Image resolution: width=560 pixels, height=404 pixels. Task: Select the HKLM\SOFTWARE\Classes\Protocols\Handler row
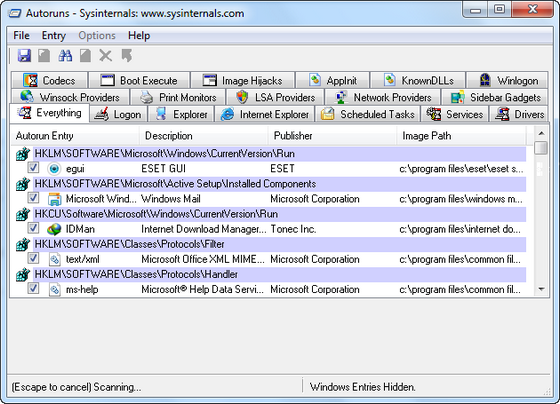(x=280, y=274)
